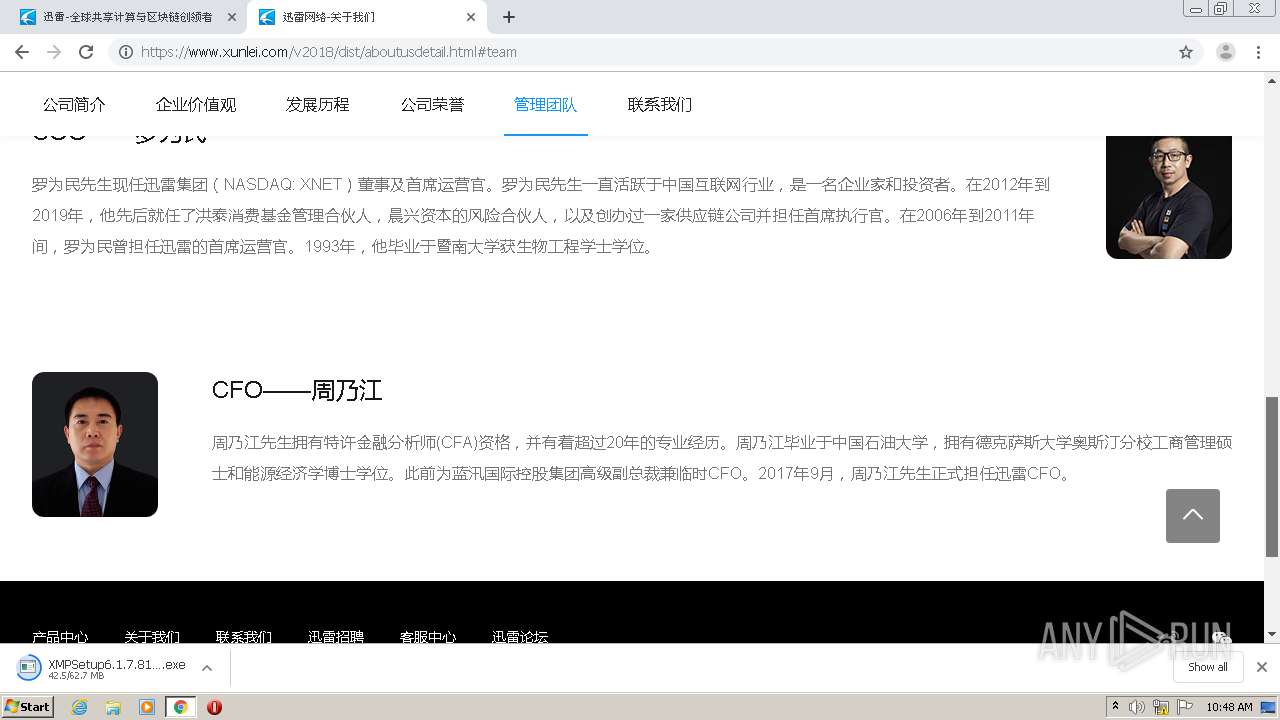Viewport: 1280px width, 720px height.
Task: Open the Windows Start menu
Action: pos(28,707)
